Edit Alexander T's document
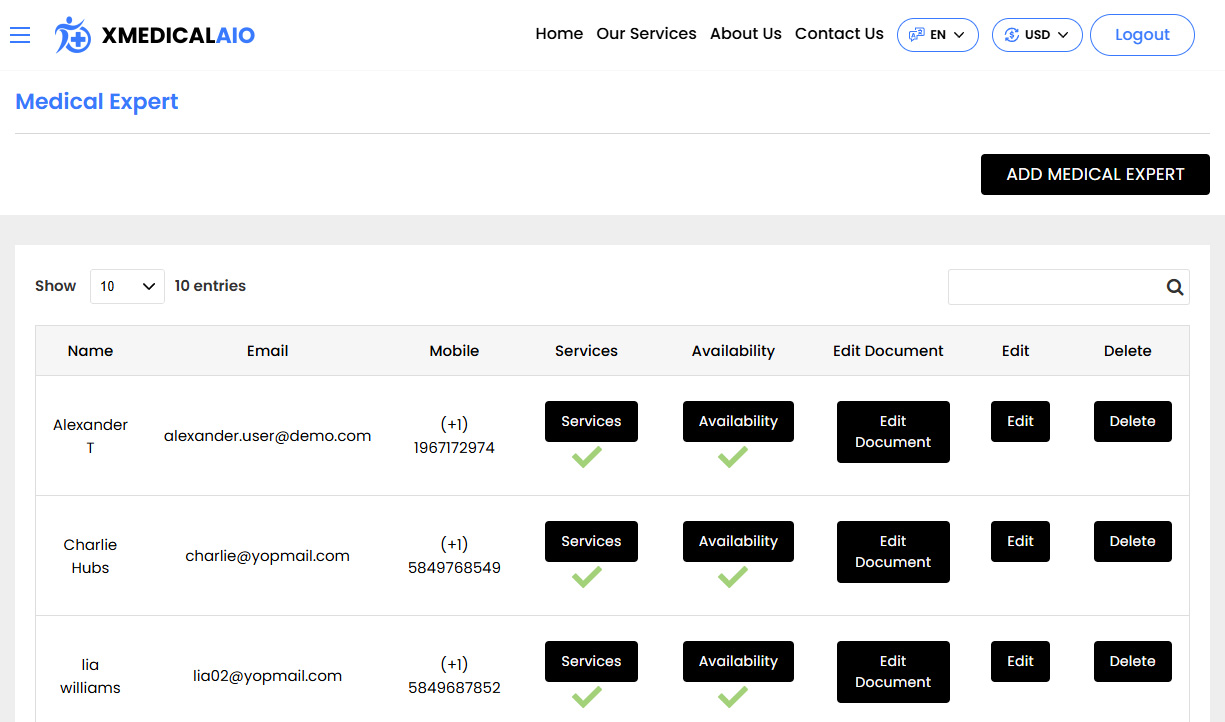 [893, 432]
